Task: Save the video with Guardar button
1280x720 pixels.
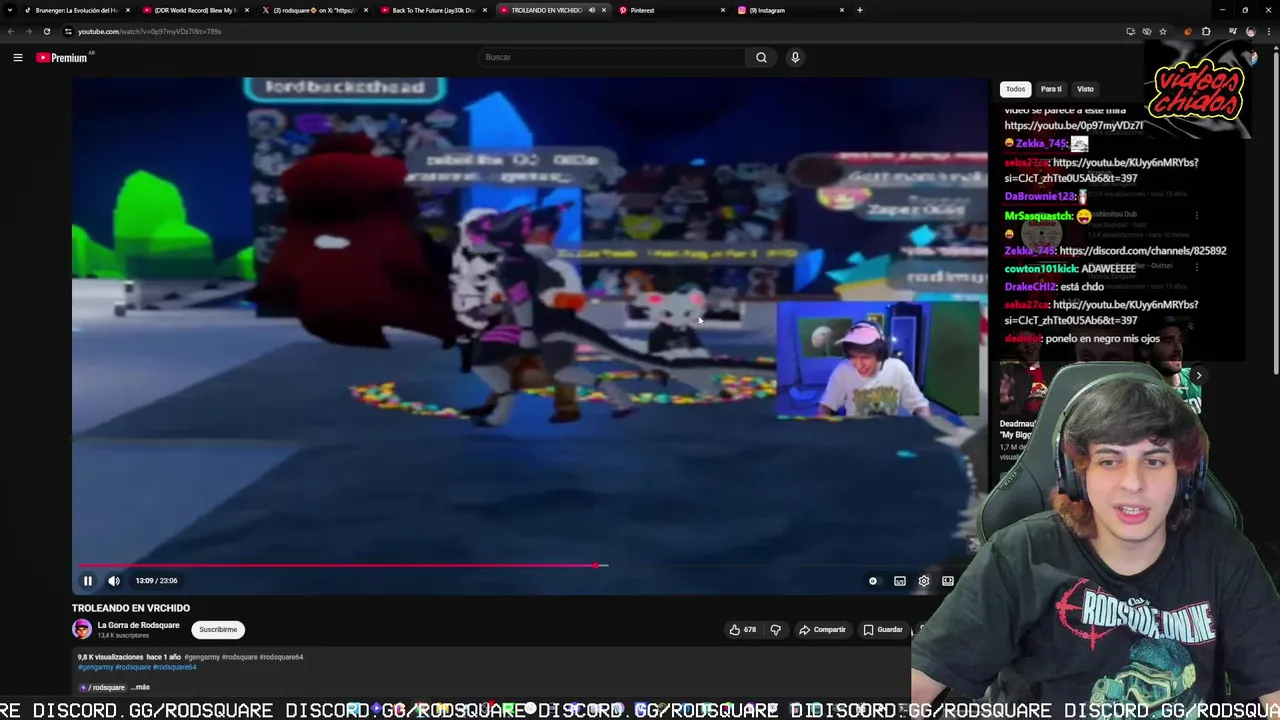Action: coord(883,630)
